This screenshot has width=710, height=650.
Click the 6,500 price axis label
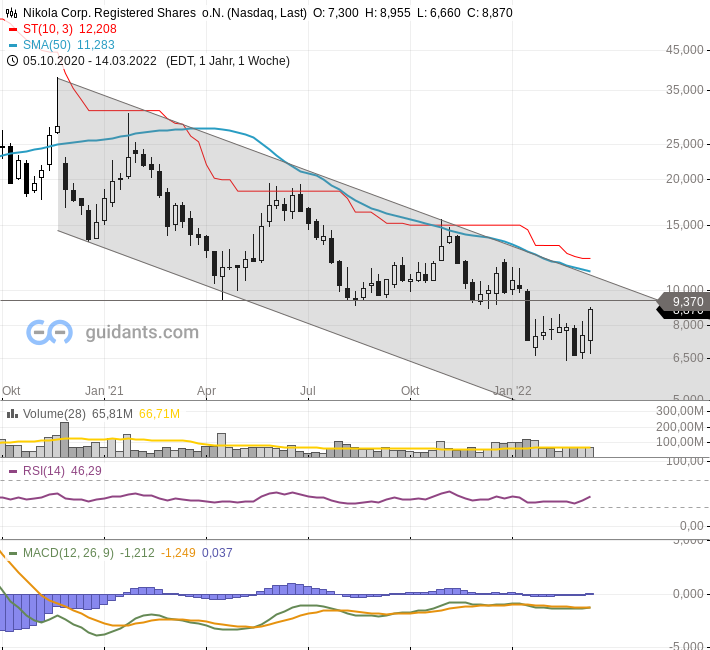pos(688,358)
